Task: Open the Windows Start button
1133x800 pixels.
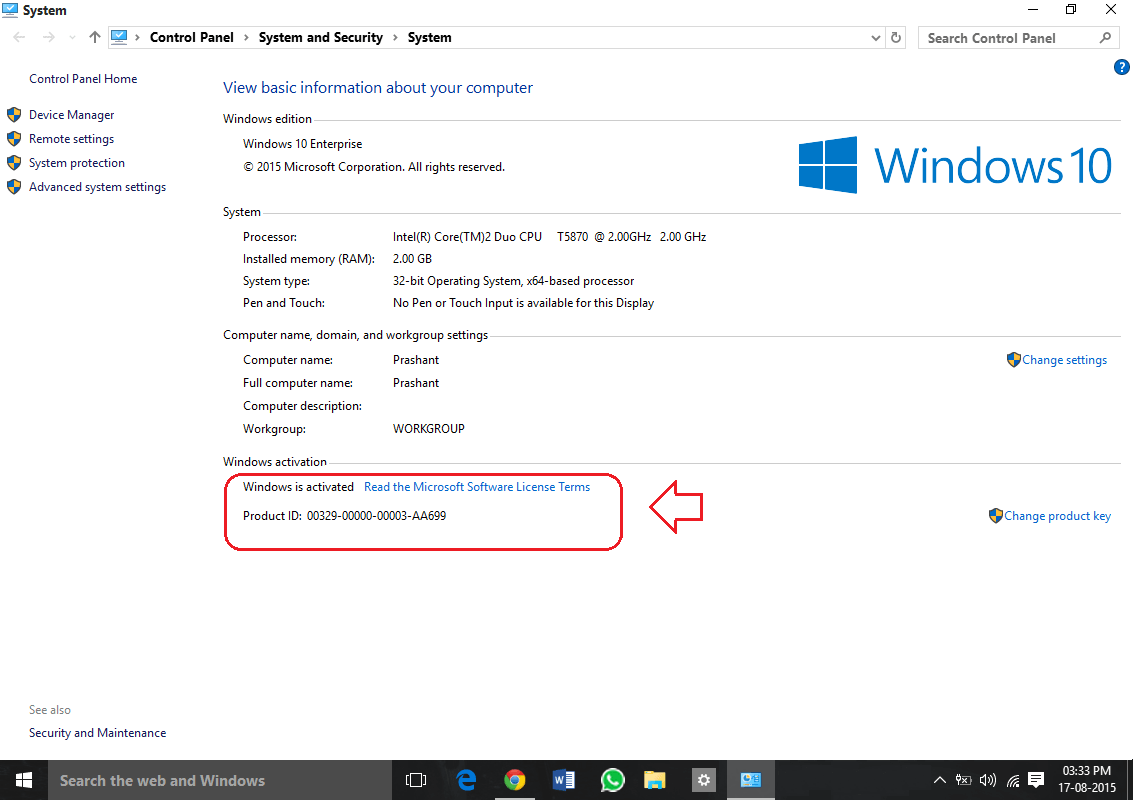Action: point(24,780)
